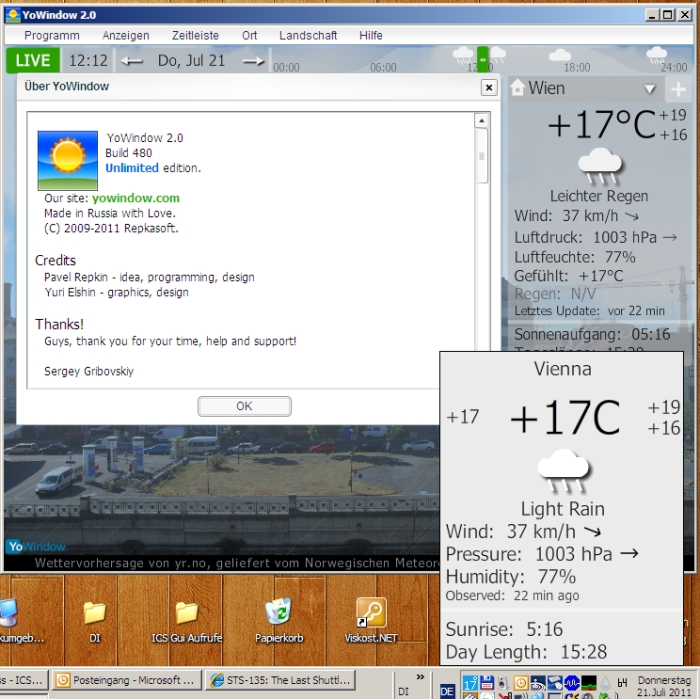
Task: Click the 06:00 timeline label
Action: 383,67
